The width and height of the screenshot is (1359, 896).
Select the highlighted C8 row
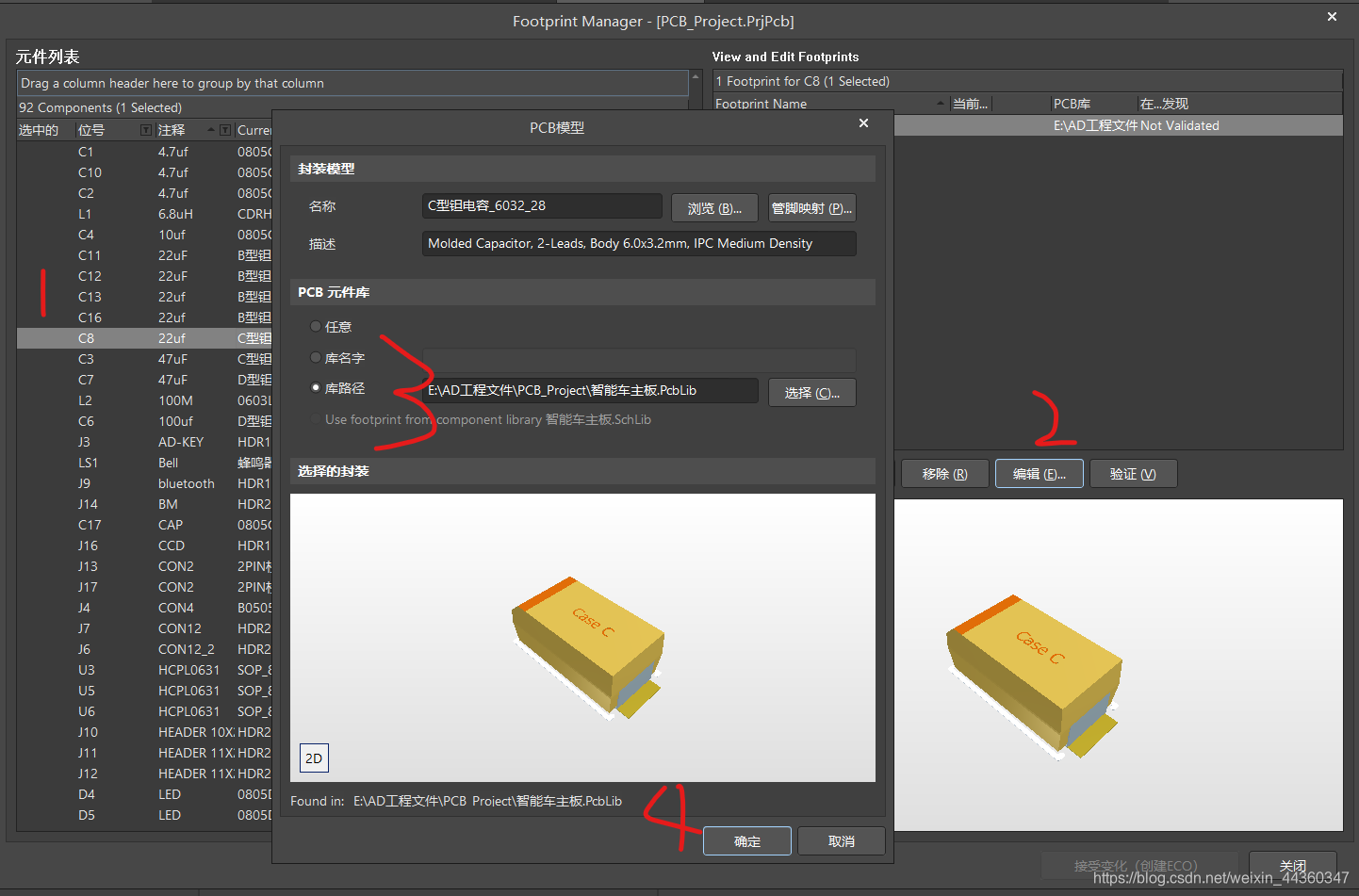point(144,338)
